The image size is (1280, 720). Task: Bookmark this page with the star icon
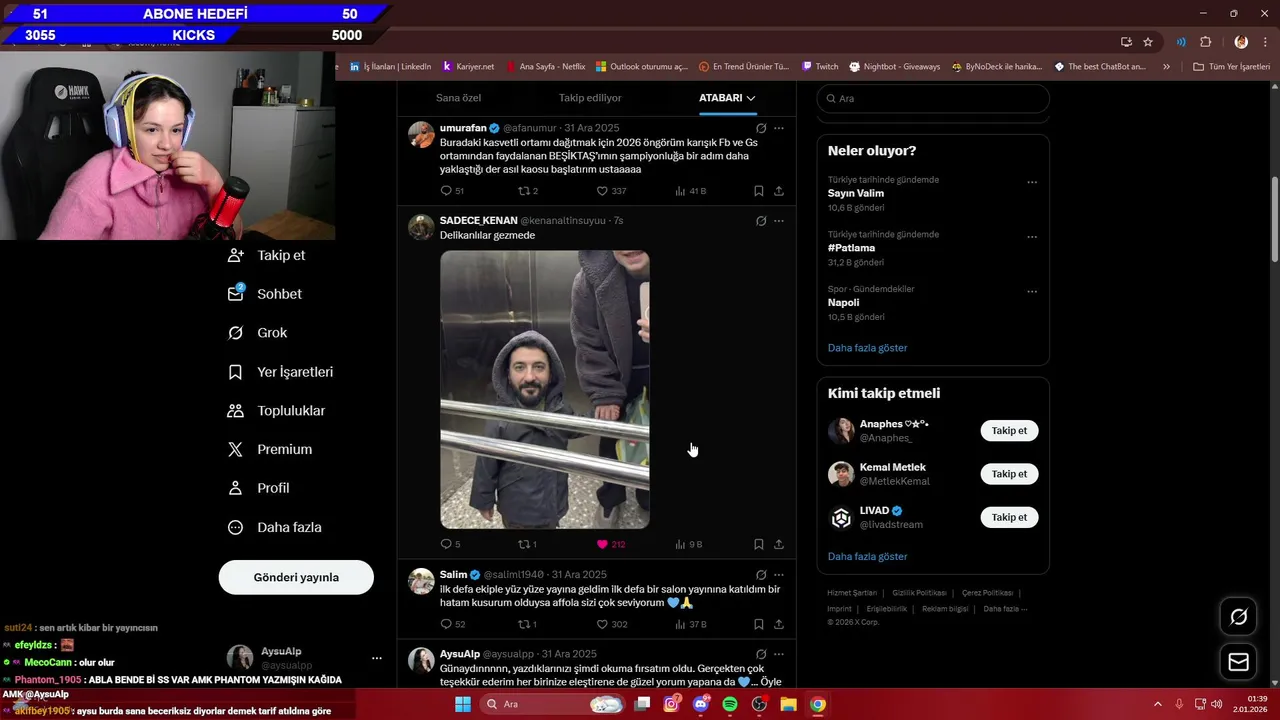click(x=1148, y=42)
